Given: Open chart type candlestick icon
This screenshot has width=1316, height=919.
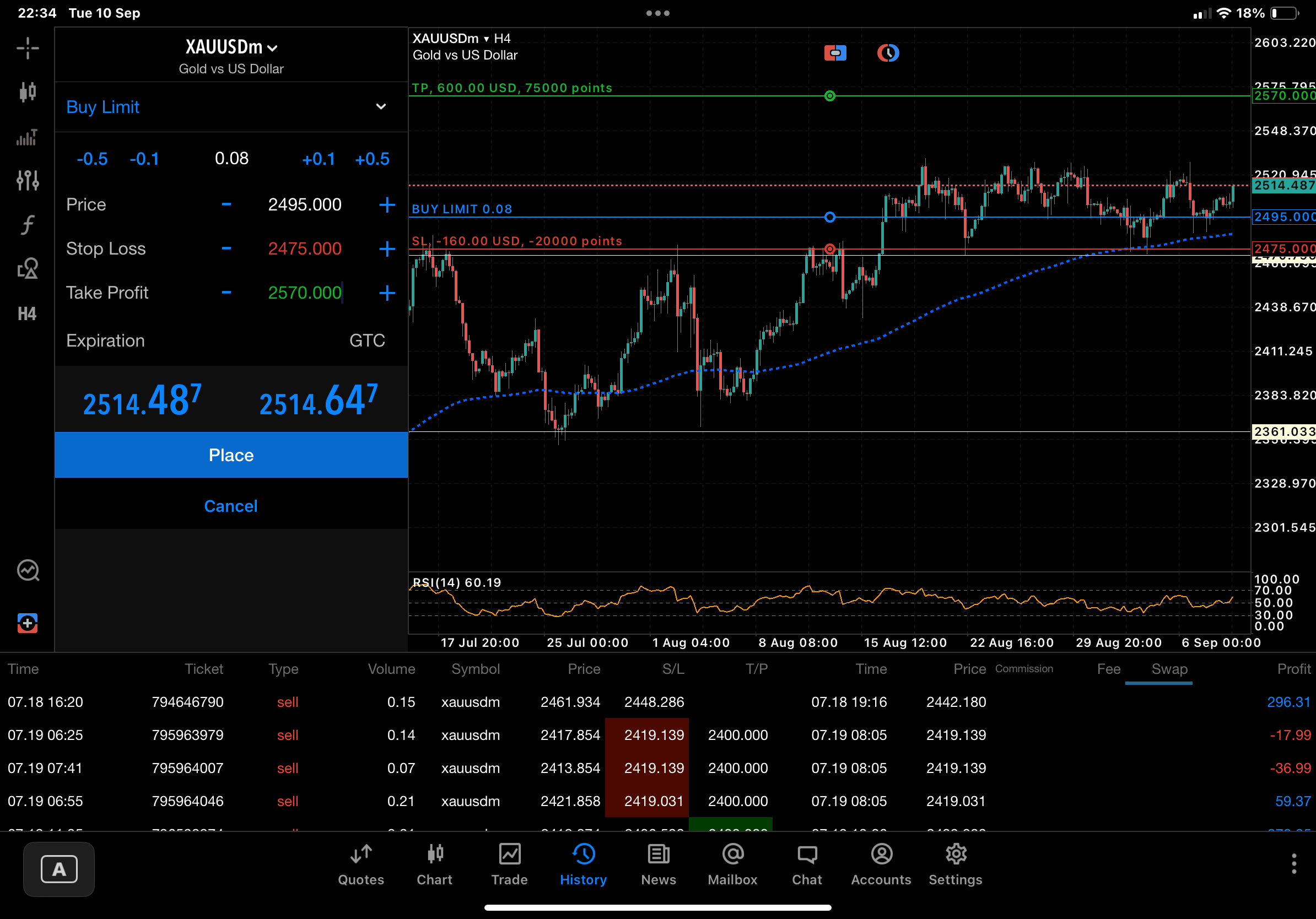Looking at the screenshot, I should point(28,91).
